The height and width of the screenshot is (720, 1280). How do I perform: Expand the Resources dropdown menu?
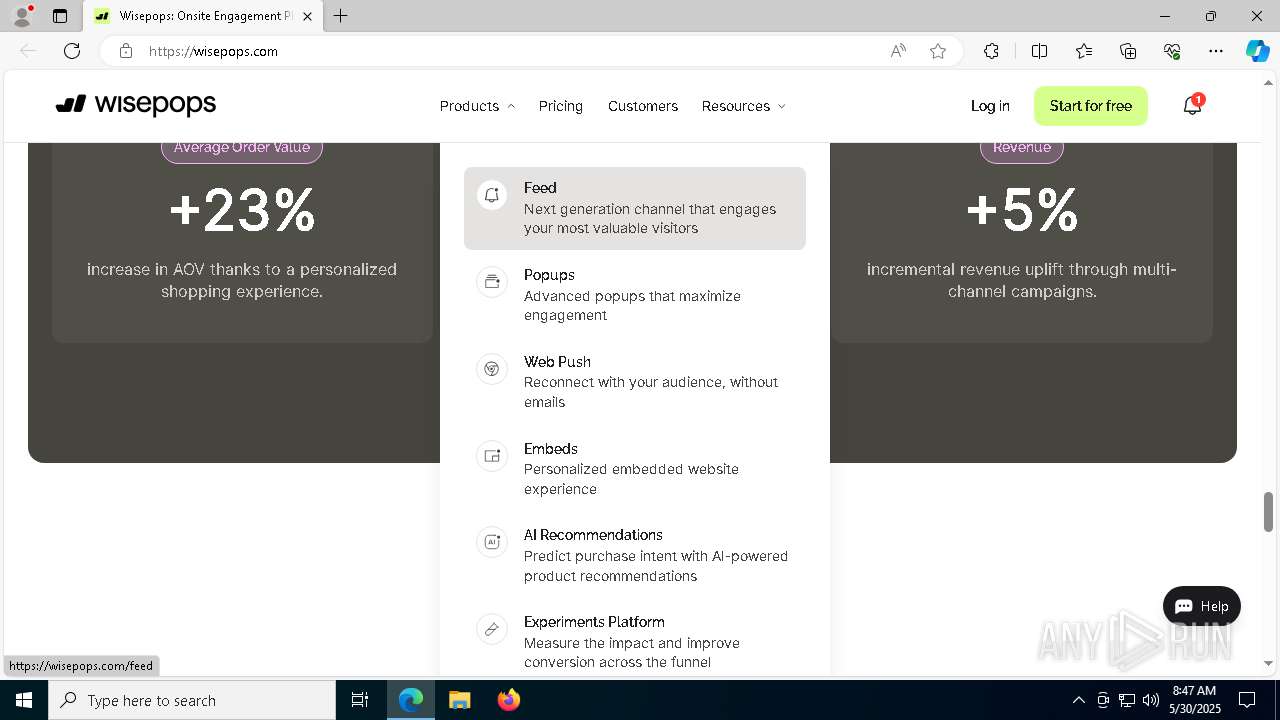pyautogui.click(x=743, y=106)
